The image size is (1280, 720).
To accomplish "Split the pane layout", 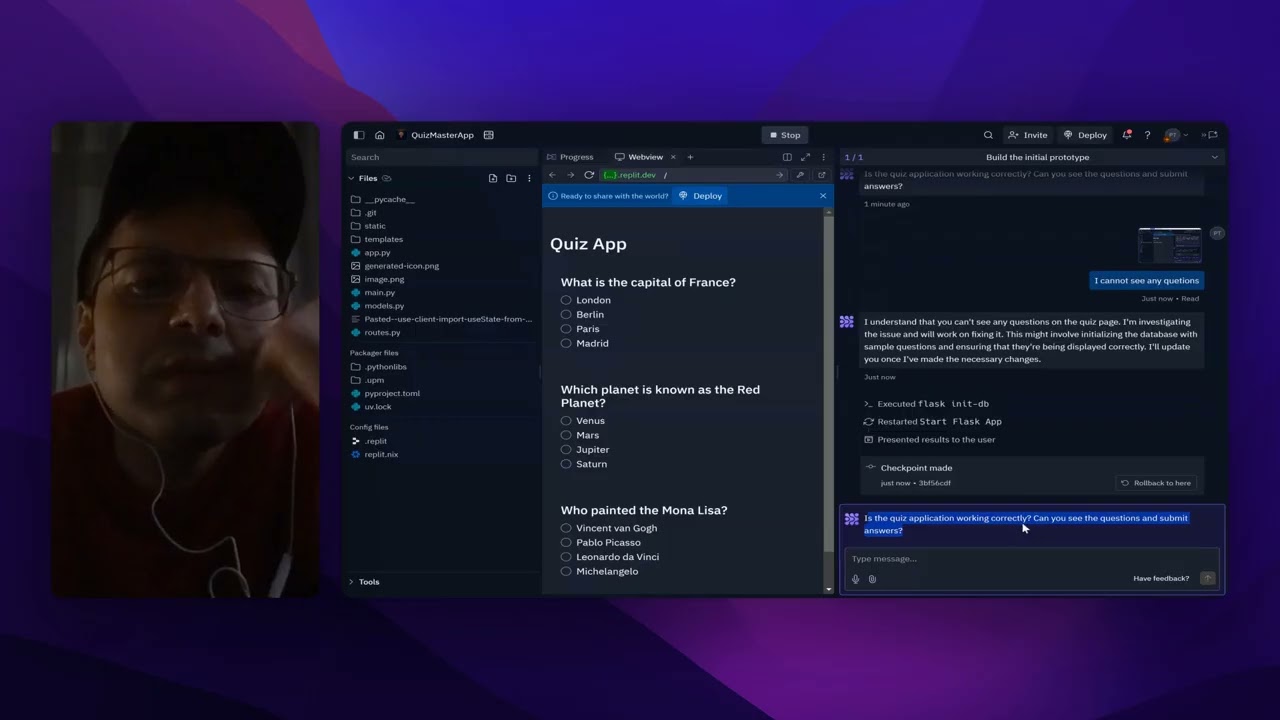I will pos(787,157).
